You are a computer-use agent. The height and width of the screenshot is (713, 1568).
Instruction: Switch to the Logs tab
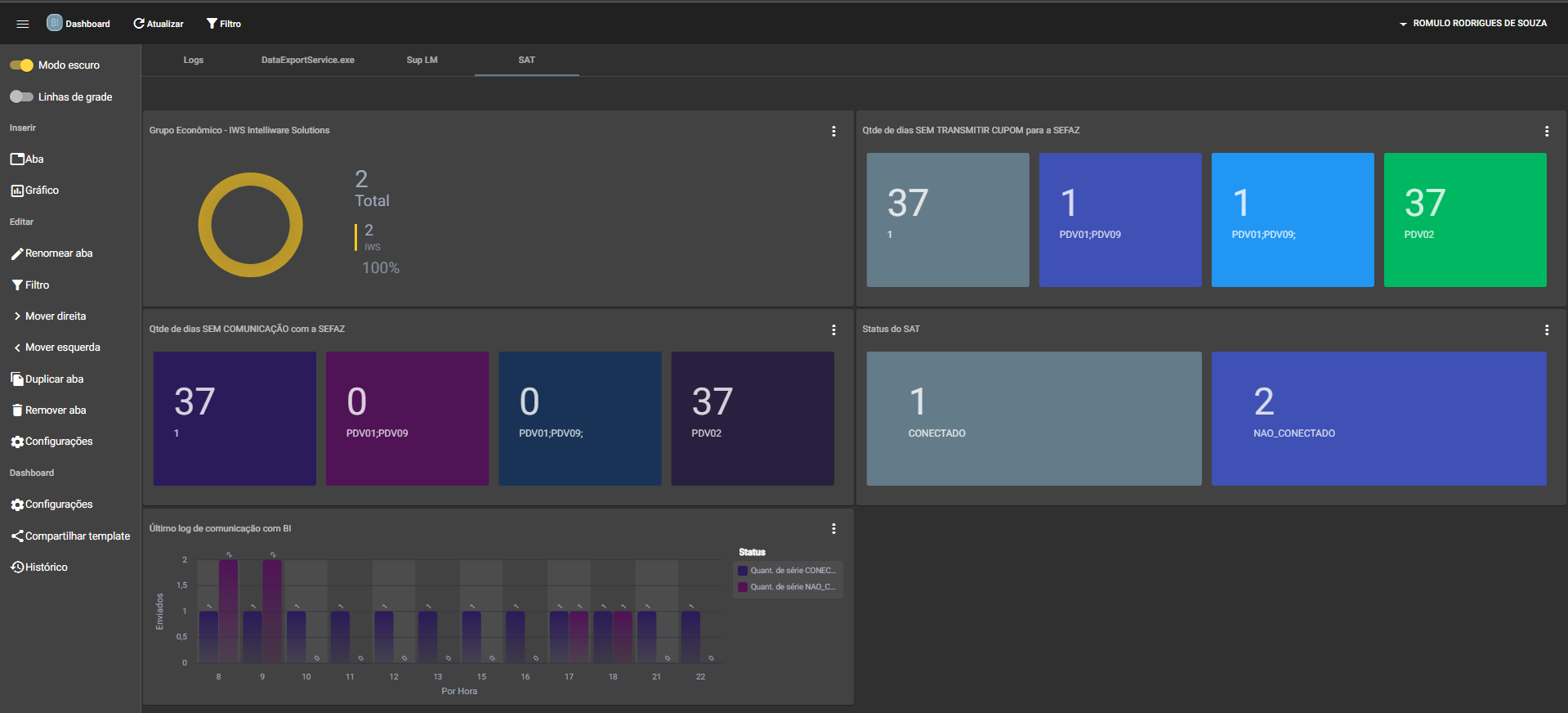pos(194,61)
